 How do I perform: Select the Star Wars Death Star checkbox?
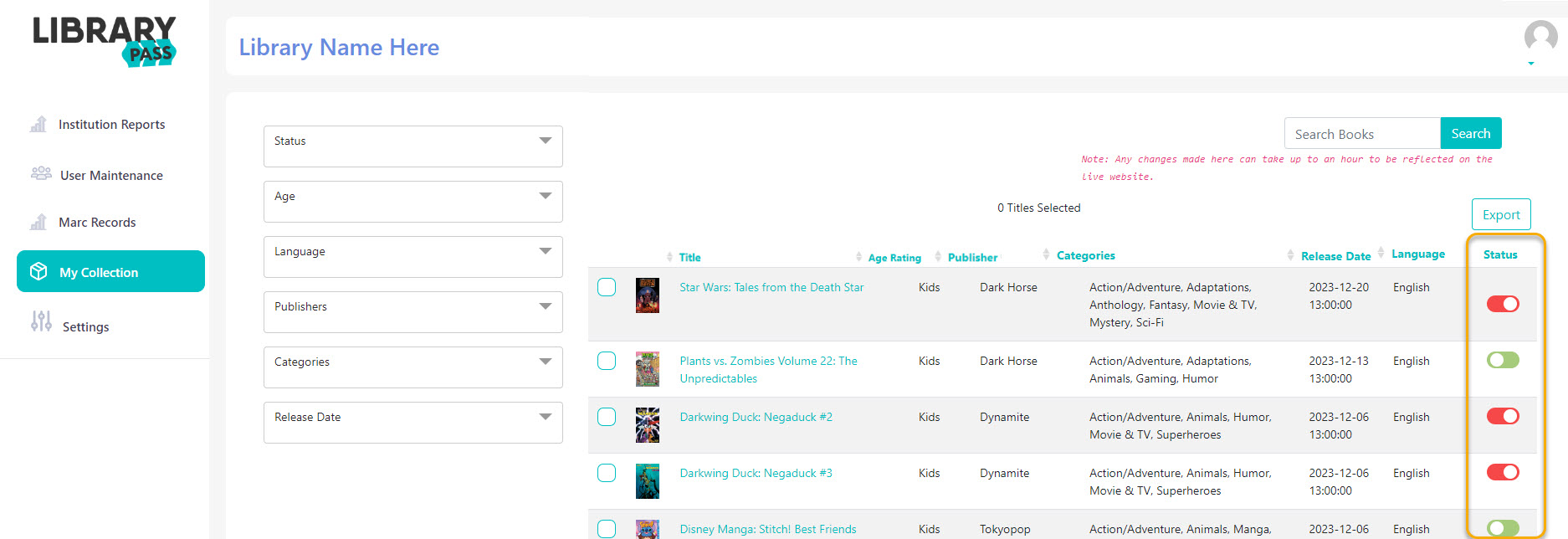[x=607, y=287]
